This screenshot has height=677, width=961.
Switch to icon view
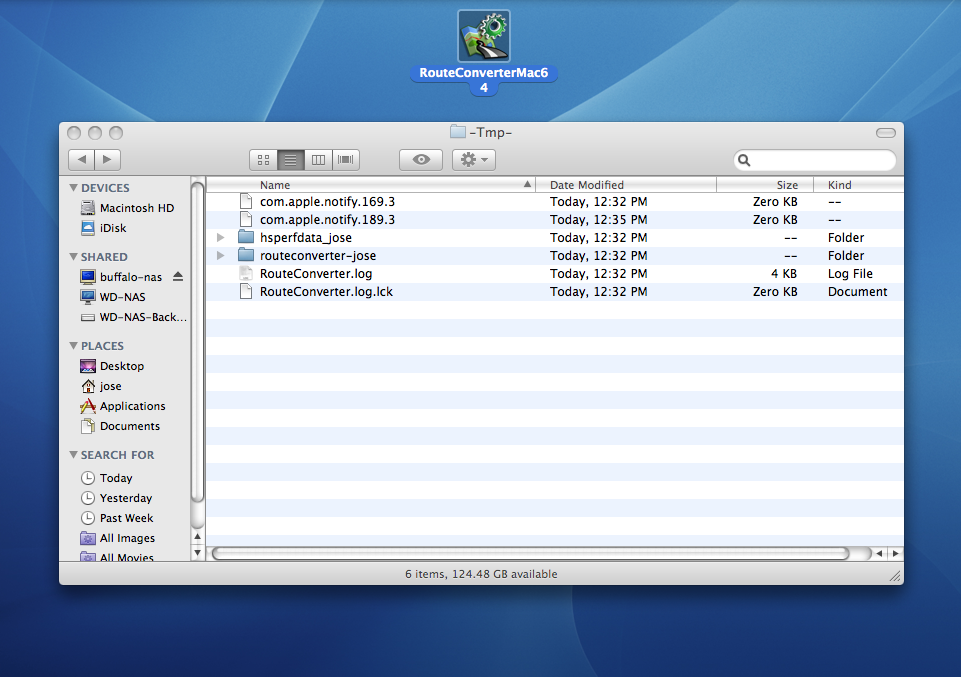tap(264, 160)
